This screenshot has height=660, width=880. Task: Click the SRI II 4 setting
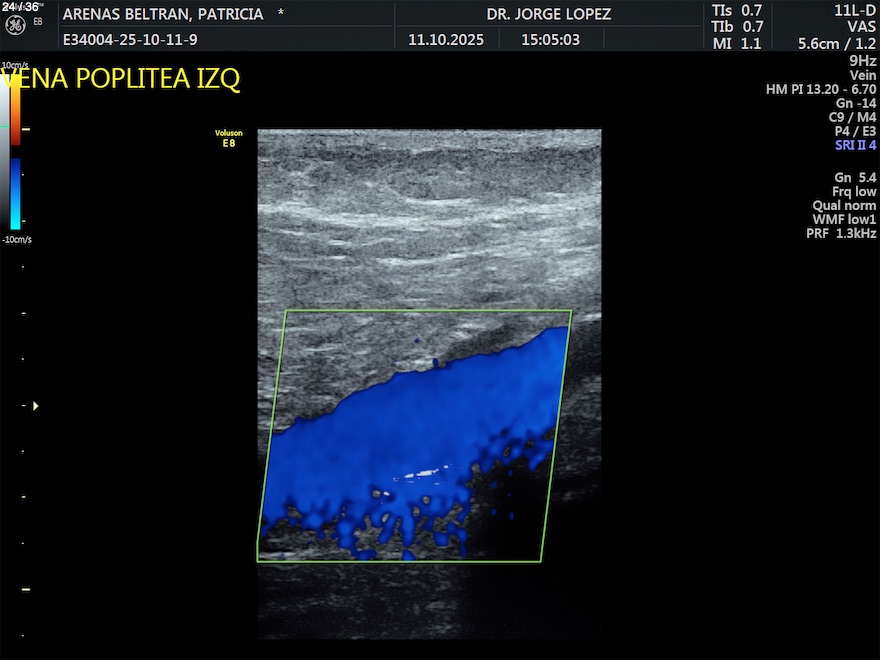tap(855, 145)
